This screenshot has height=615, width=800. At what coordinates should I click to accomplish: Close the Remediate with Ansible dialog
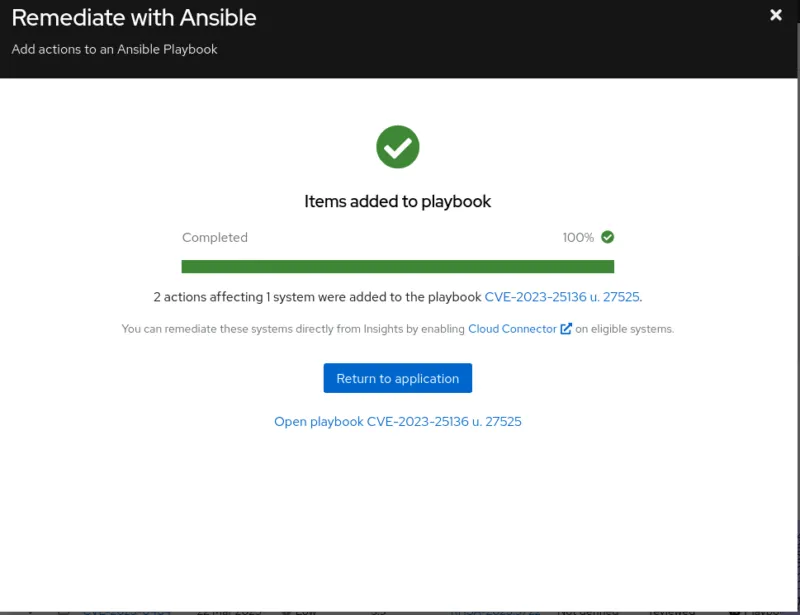click(776, 15)
